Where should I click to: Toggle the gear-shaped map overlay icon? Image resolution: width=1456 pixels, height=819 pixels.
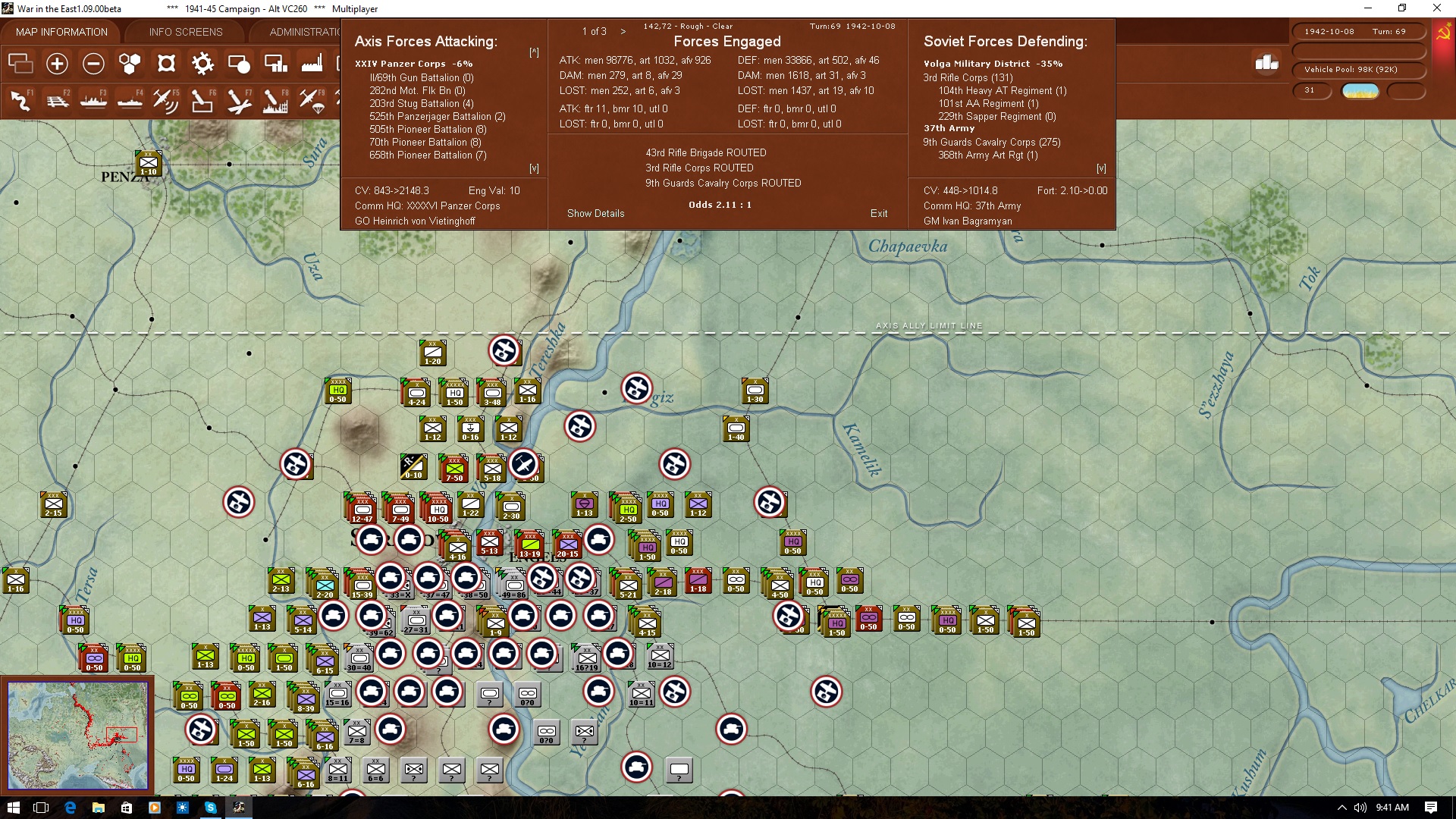[x=202, y=64]
